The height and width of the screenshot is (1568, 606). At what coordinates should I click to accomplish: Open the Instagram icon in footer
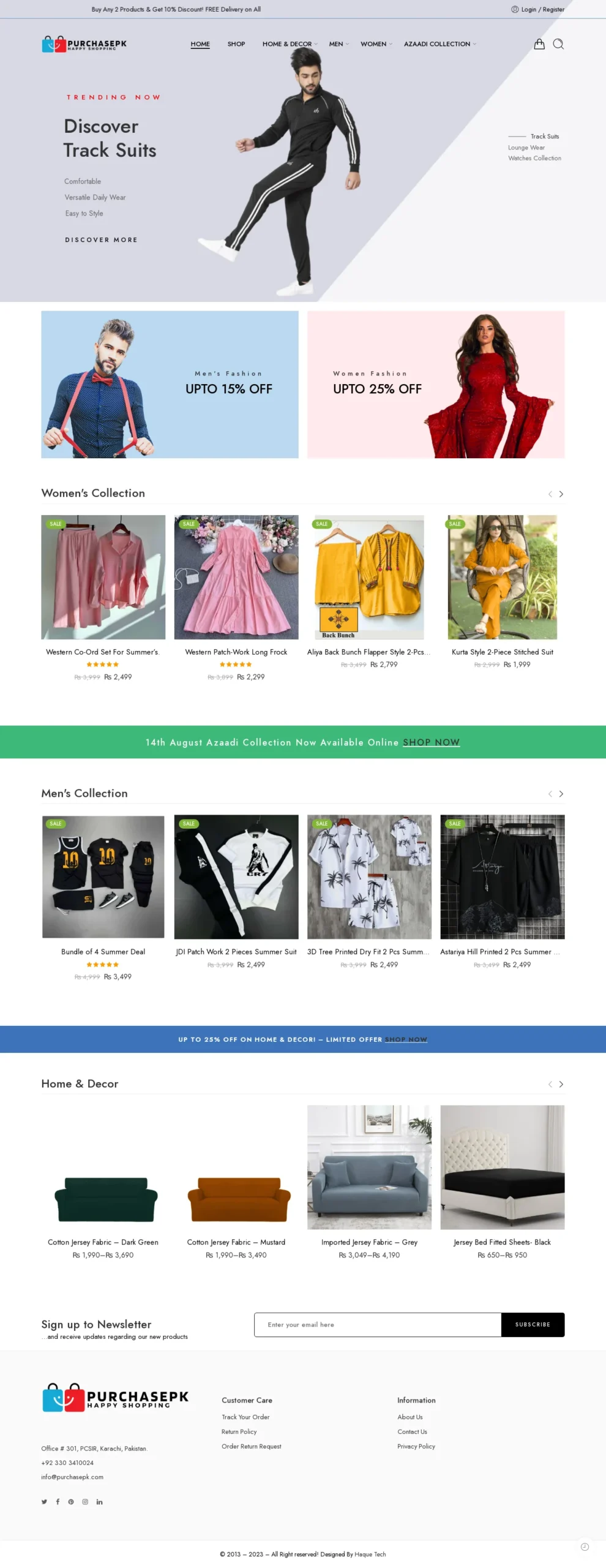point(85,1501)
